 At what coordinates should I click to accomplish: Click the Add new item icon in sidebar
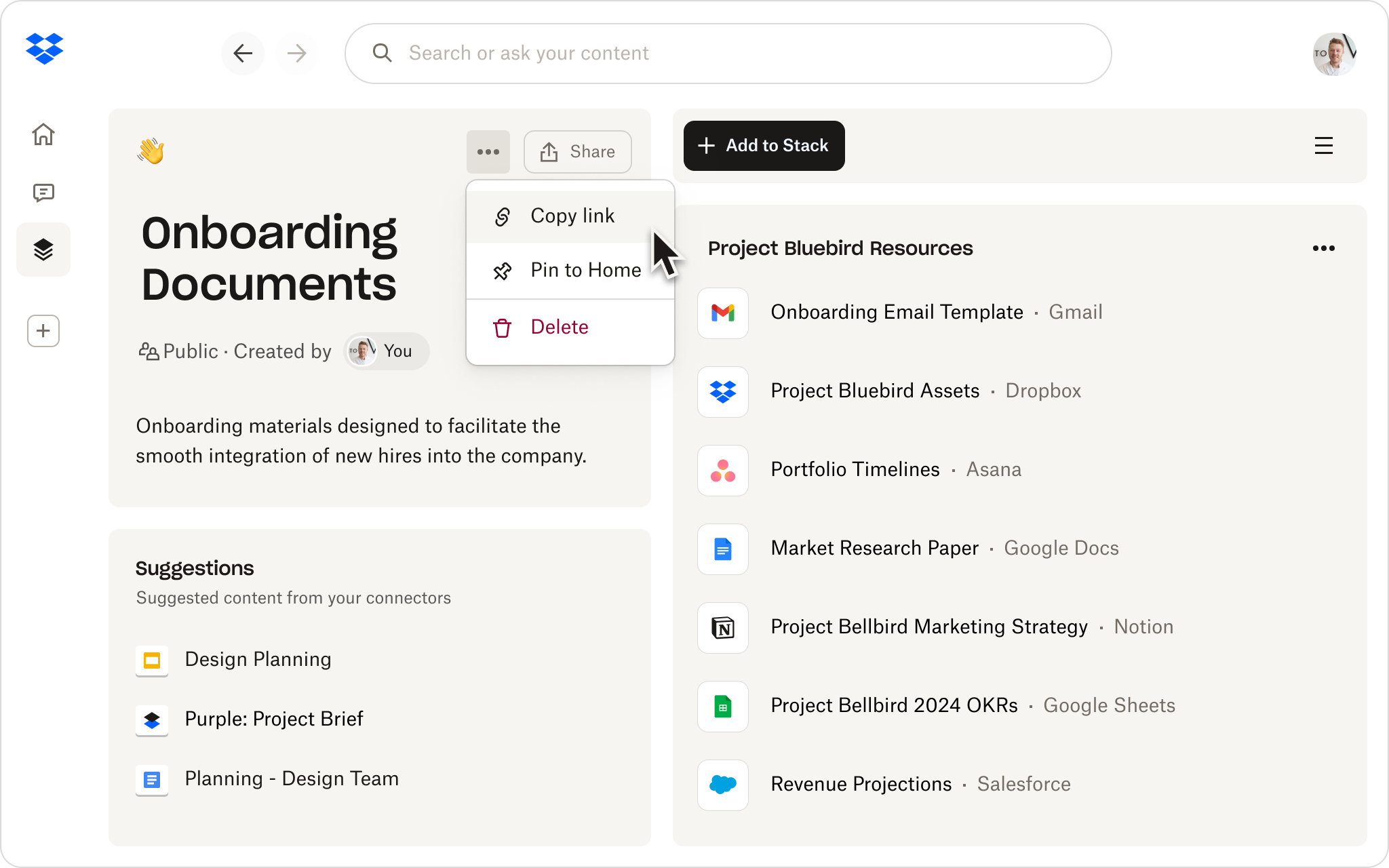44,330
